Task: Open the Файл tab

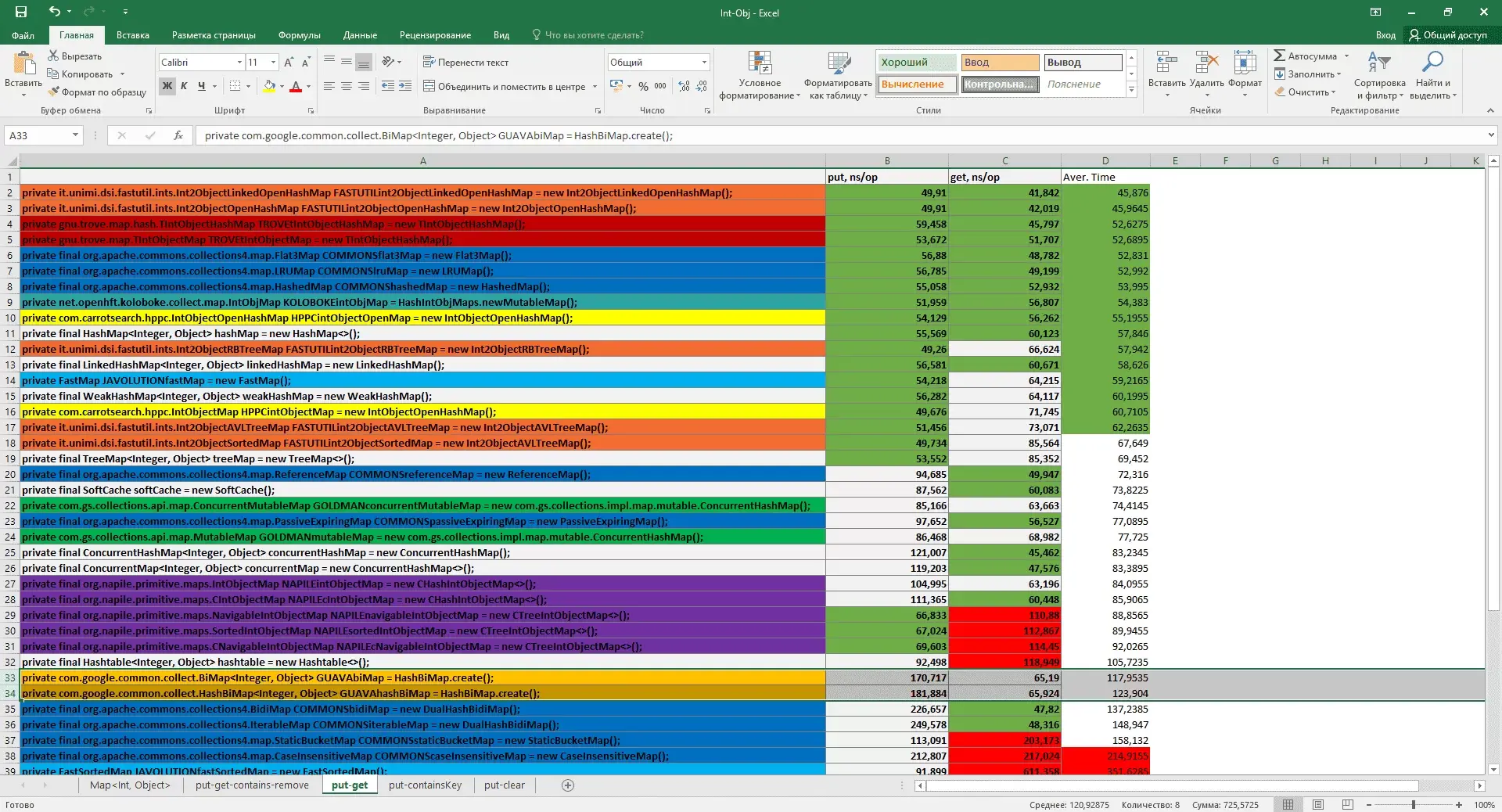Action: [x=23, y=35]
